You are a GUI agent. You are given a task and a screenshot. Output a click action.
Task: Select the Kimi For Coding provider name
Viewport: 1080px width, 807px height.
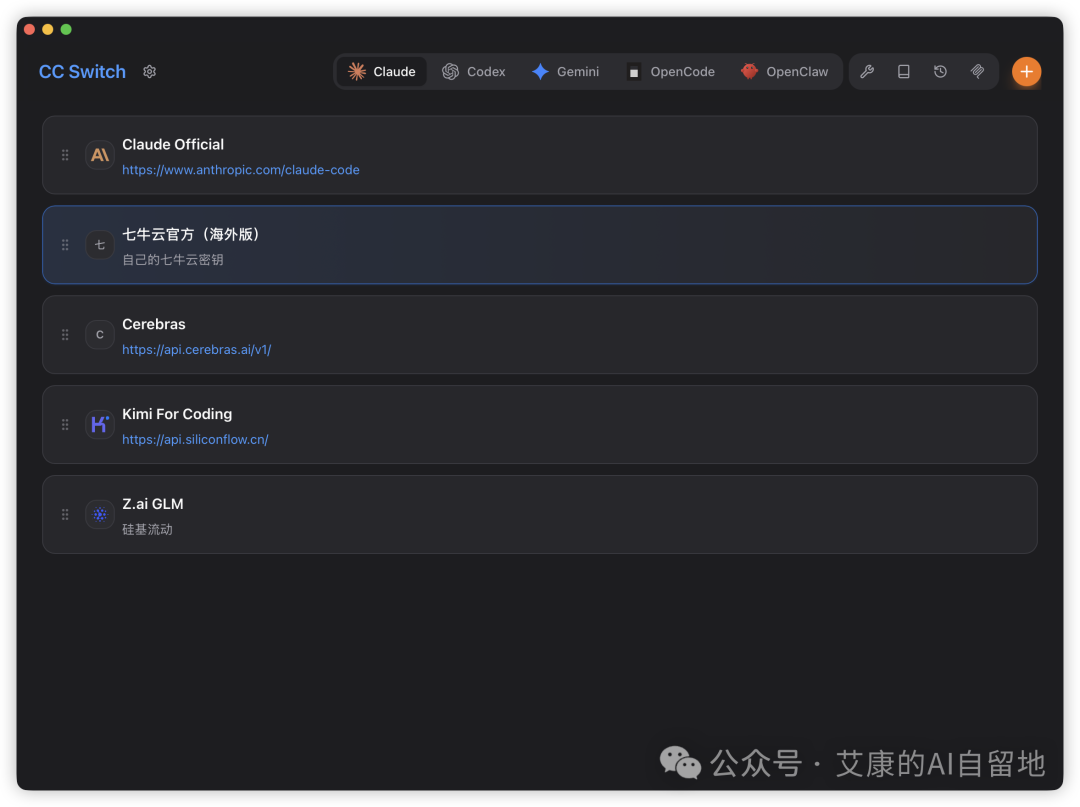[x=177, y=414]
